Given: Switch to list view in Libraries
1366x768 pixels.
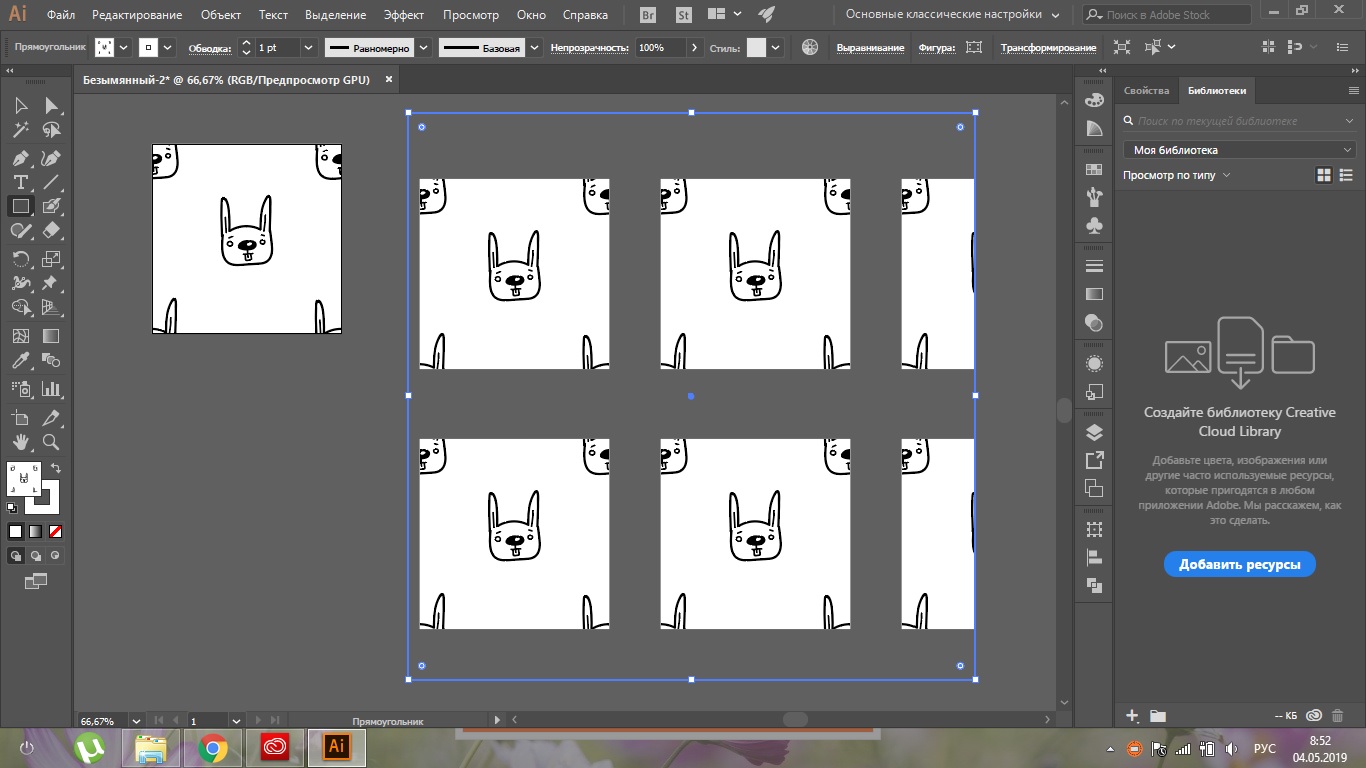Looking at the screenshot, I should pyautogui.click(x=1347, y=175).
